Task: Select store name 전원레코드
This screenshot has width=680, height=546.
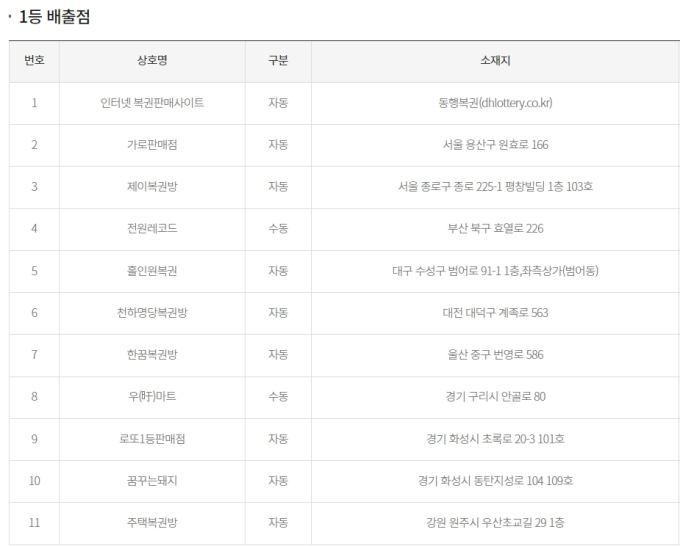Action: pyautogui.click(x=152, y=229)
